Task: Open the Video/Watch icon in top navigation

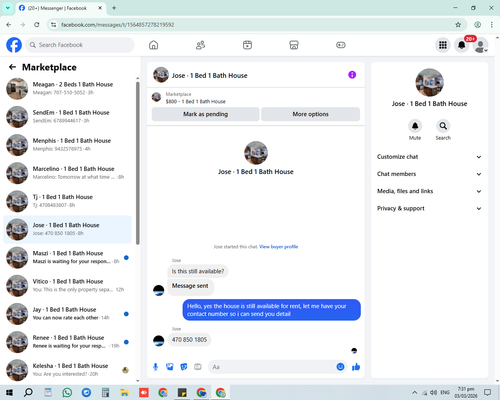Action: pyautogui.click(x=247, y=45)
